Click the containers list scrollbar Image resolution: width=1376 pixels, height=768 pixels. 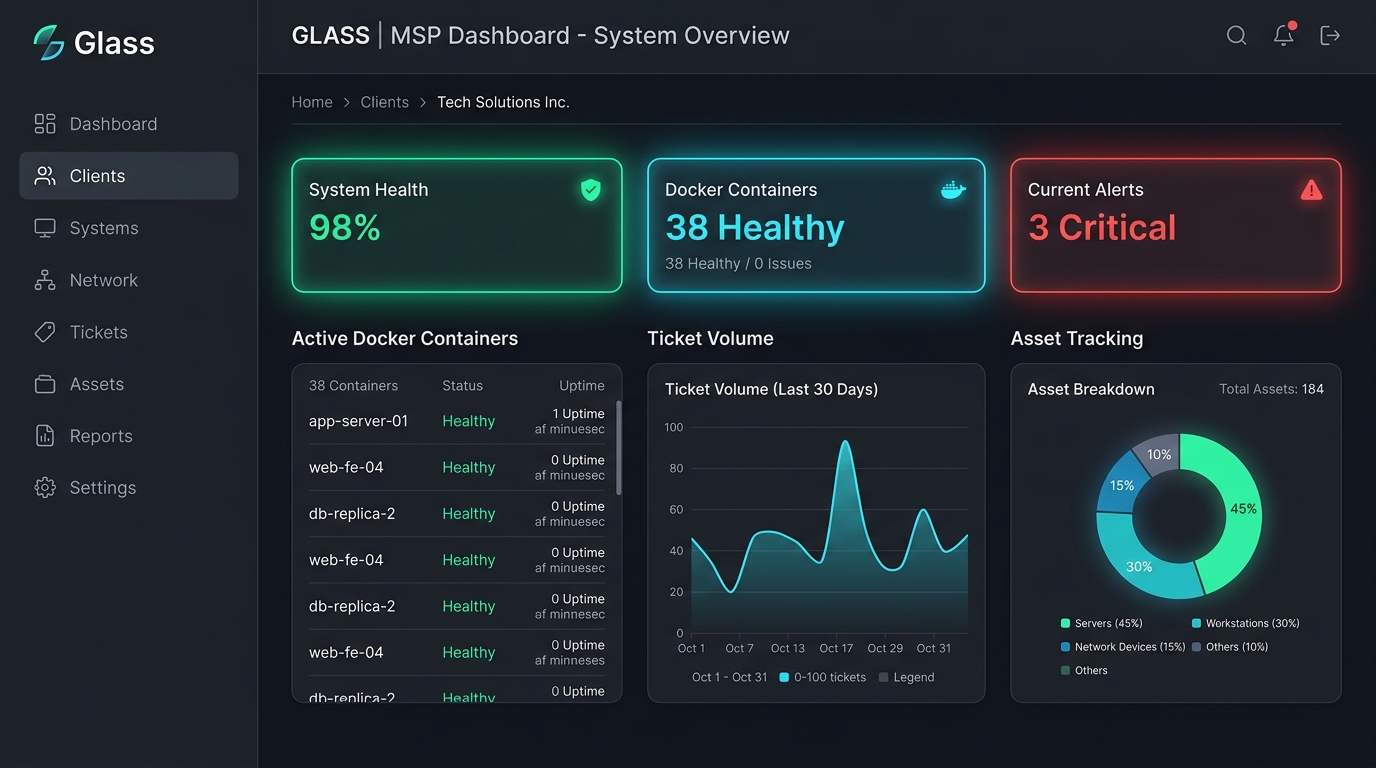(619, 447)
